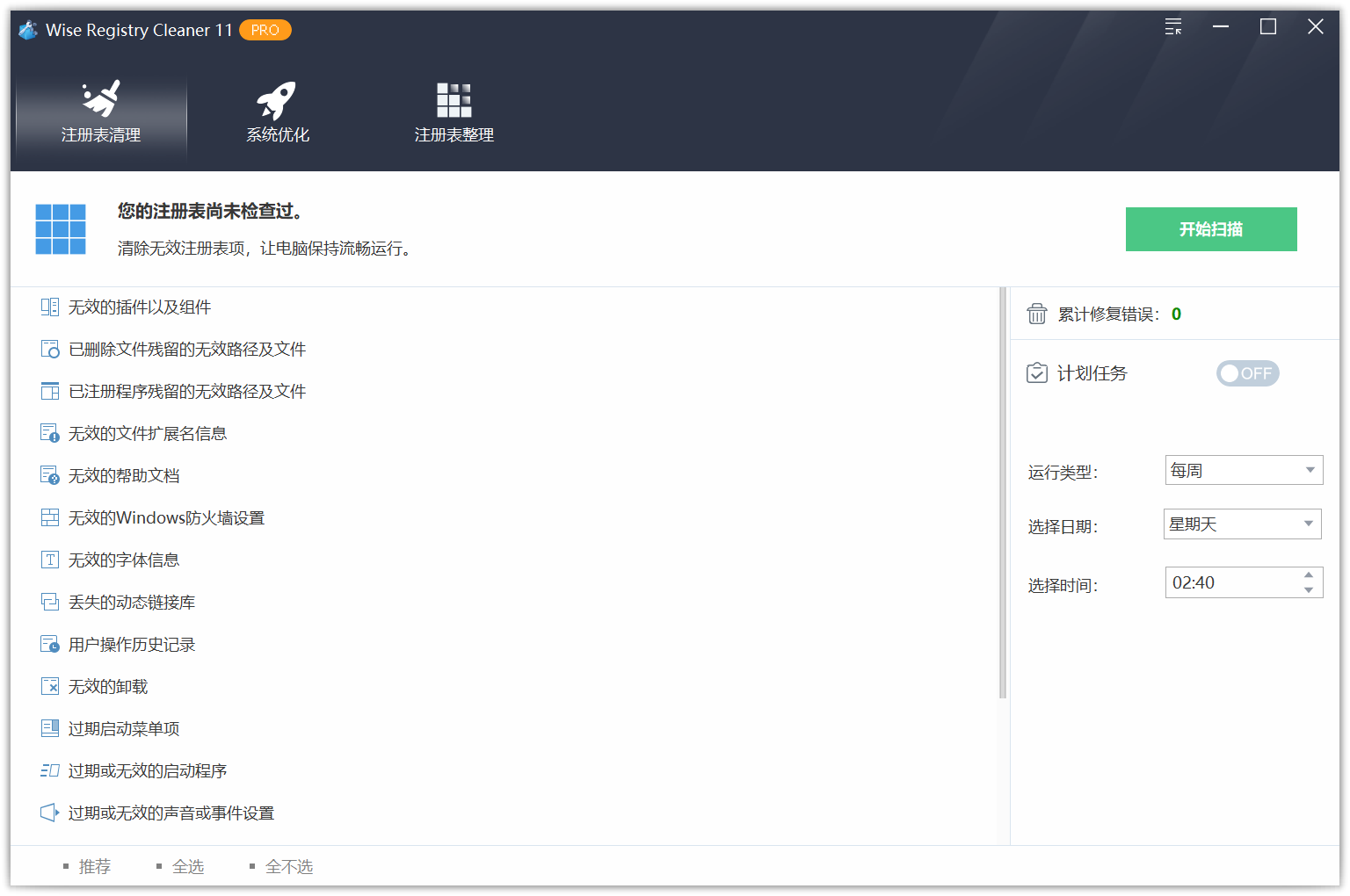Open the 选择日期 dropdown showing 星期天
The height and width of the screenshot is (896, 1350).
click(x=1243, y=524)
